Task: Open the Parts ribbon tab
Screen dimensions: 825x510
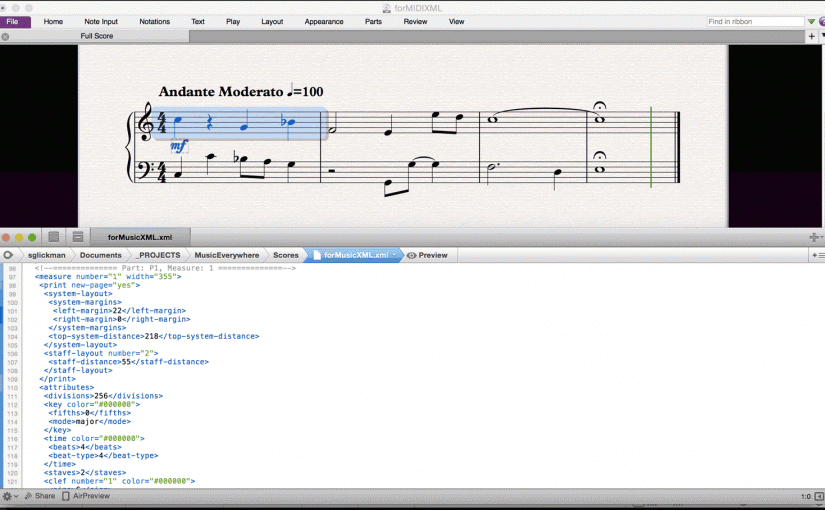Action: point(374,22)
